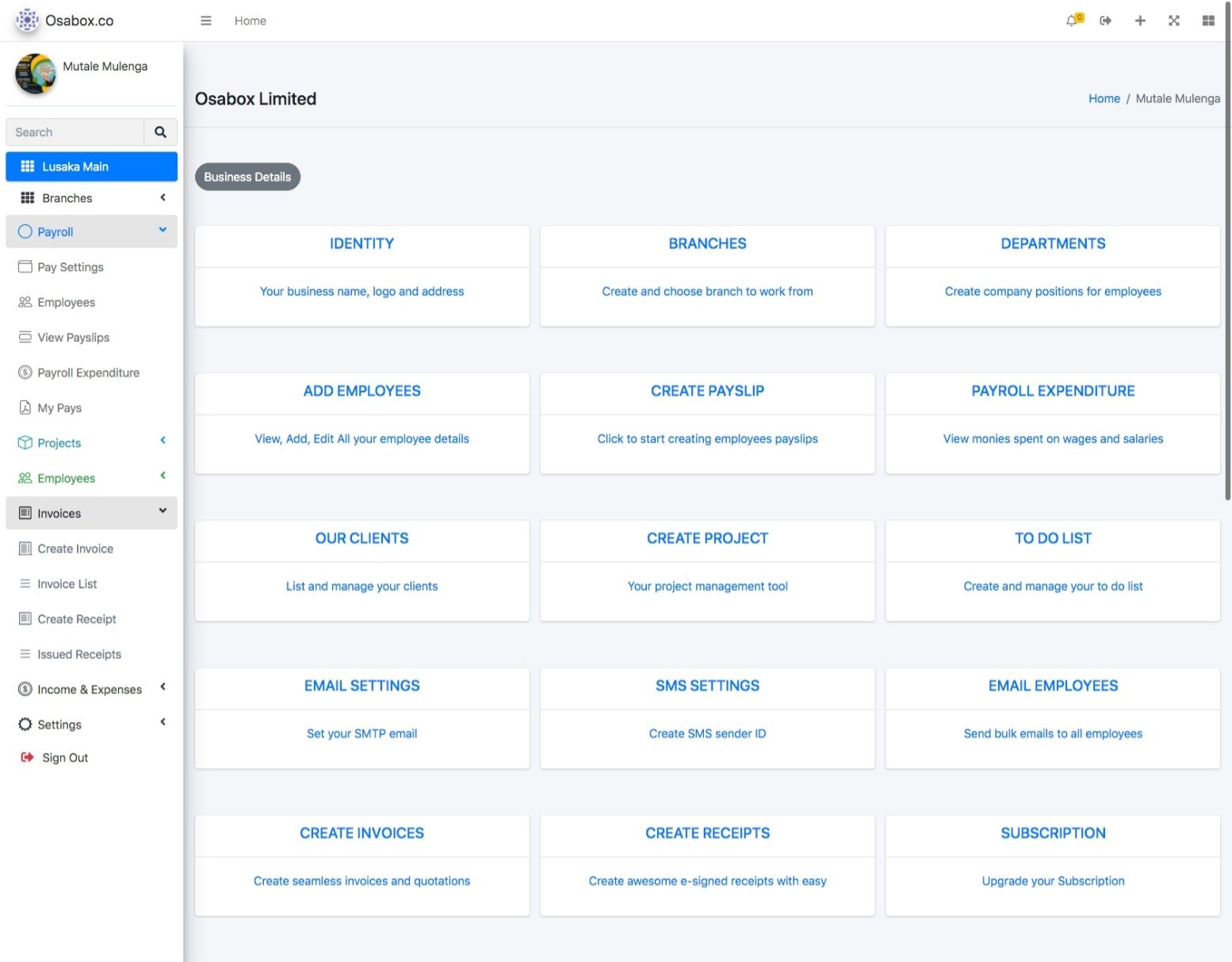The width and height of the screenshot is (1232, 962).
Task: Click the sidebar Search input field
Action: point(75,132)
